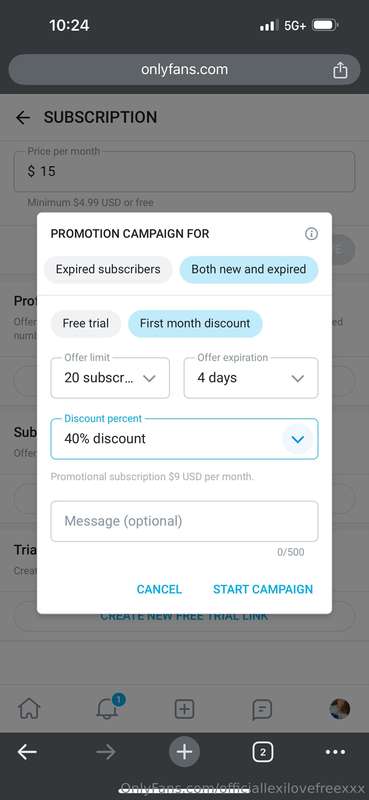Choose First month discount option
This screenshot has height=800, width=369.
[195, 323]
